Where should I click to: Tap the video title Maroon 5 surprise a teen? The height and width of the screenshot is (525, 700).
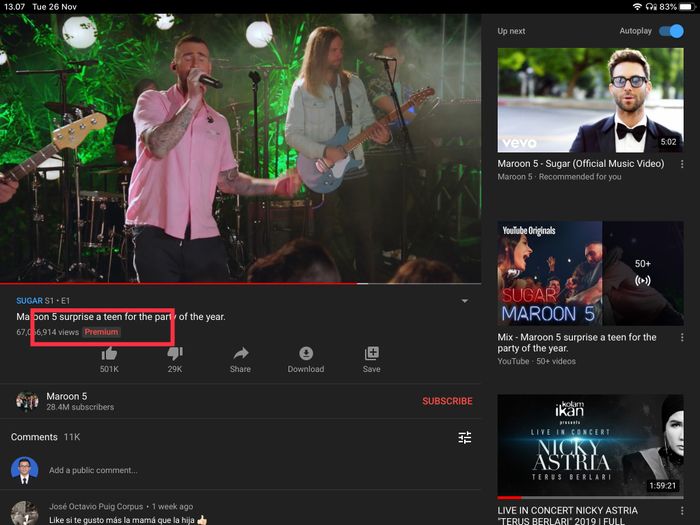tap(121, 317)
